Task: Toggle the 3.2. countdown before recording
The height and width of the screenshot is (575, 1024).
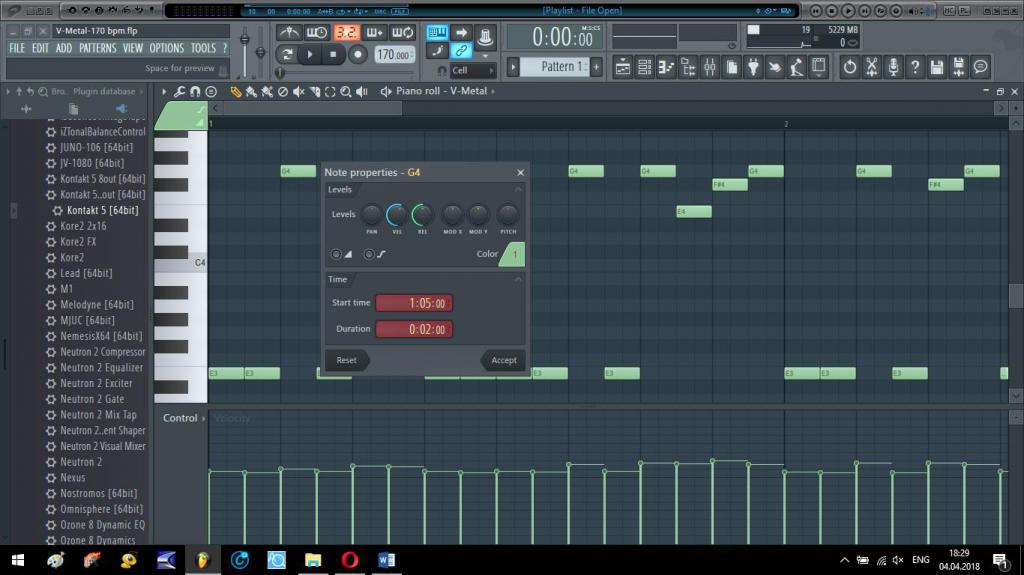Action: (x=346, y=32)
